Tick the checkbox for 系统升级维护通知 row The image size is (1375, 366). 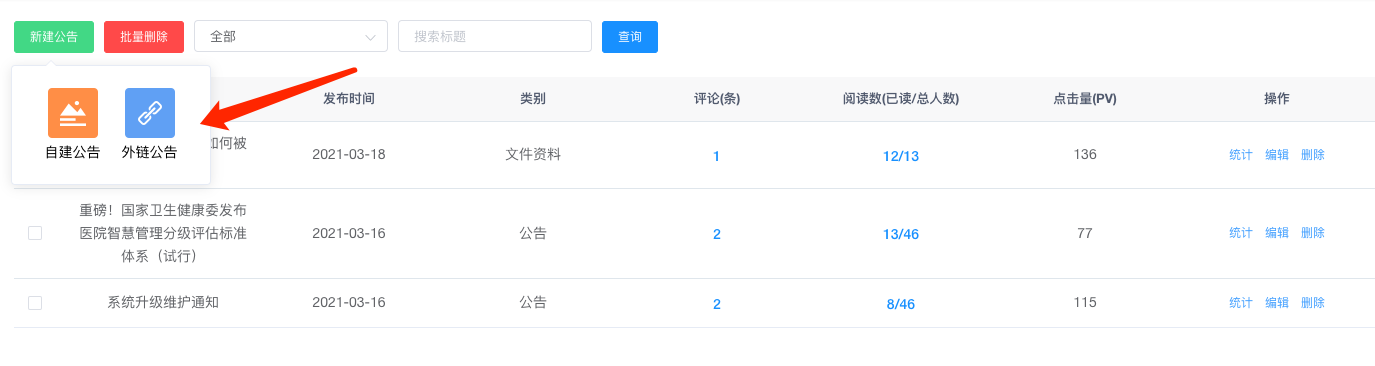[x=35, y=303]
